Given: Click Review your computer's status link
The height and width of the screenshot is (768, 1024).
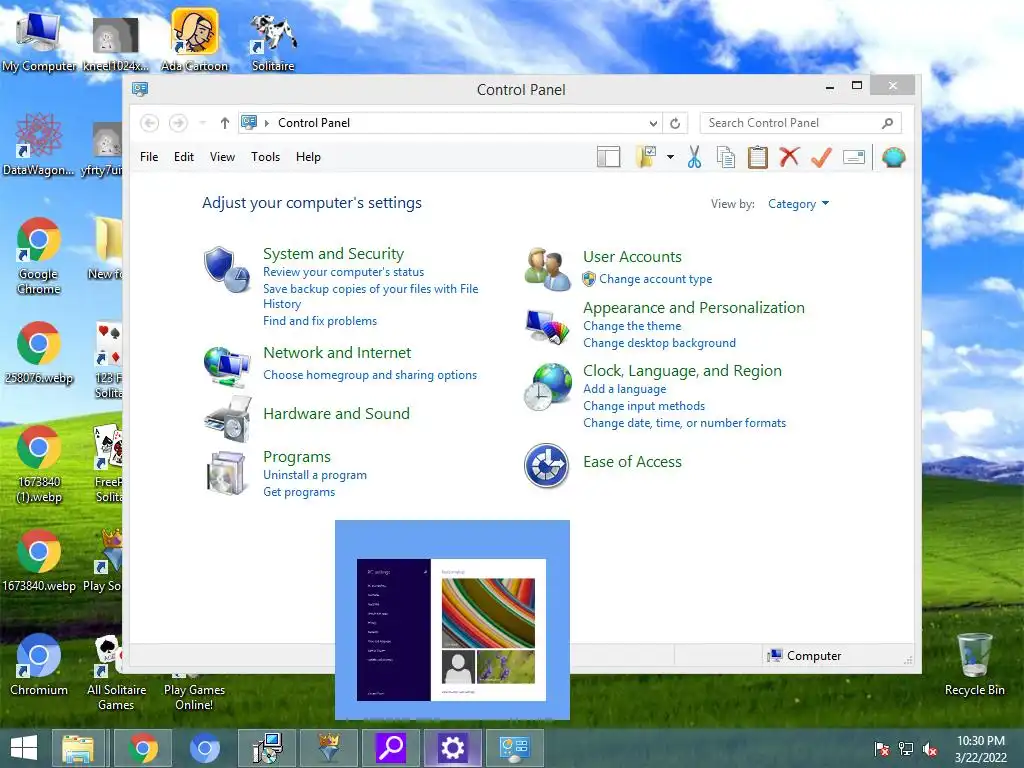Looking at the screenshot, I should [344, 272].
